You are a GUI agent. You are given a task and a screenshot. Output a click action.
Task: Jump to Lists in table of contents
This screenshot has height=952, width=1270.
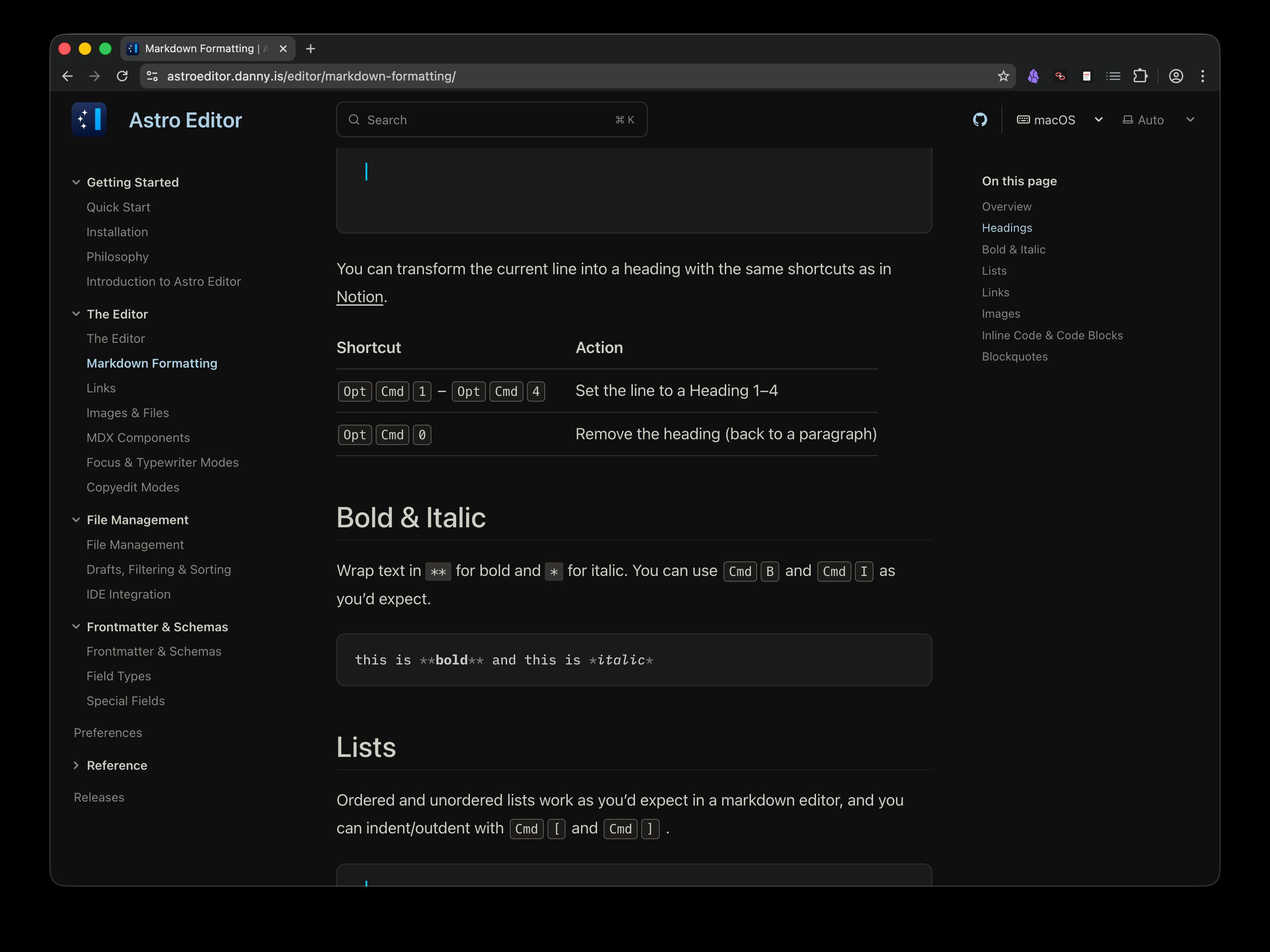[994, 270]
